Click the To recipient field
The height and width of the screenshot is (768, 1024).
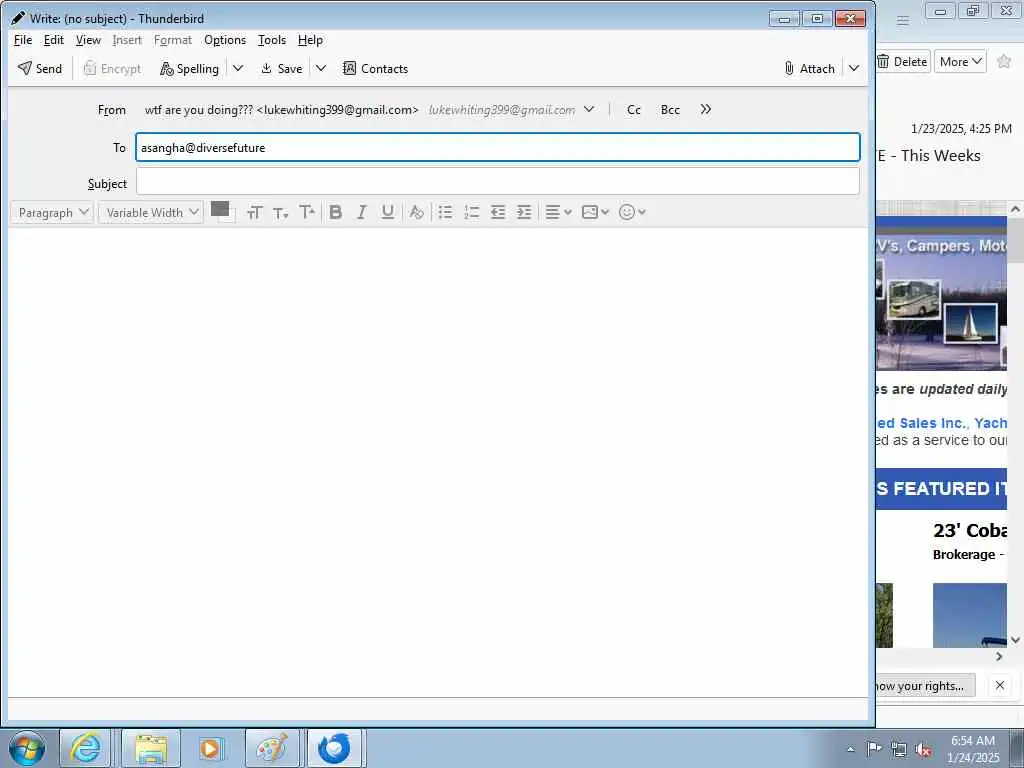point(498,148)
